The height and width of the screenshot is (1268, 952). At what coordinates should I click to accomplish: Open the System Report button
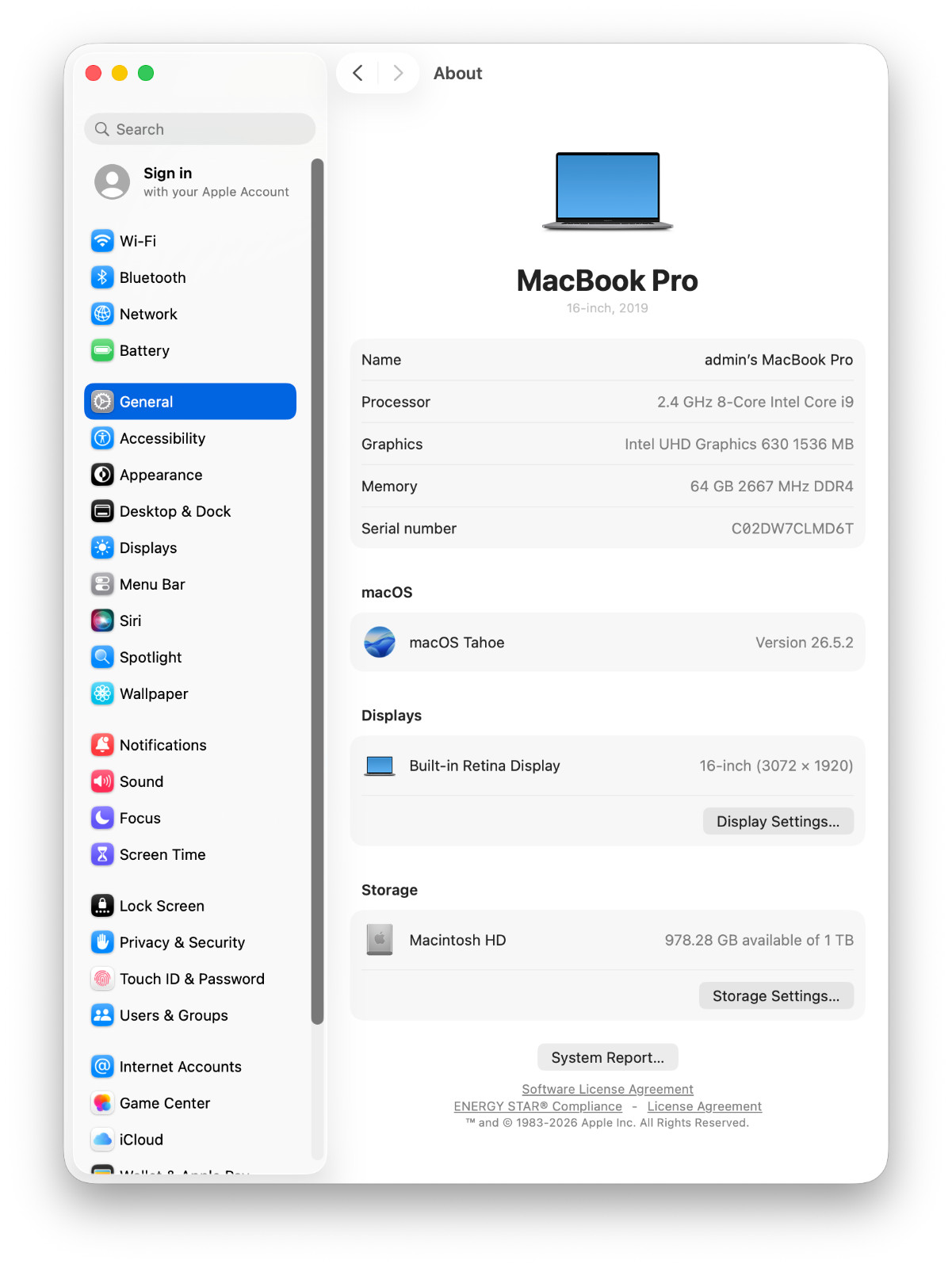tap(607, 1058)
